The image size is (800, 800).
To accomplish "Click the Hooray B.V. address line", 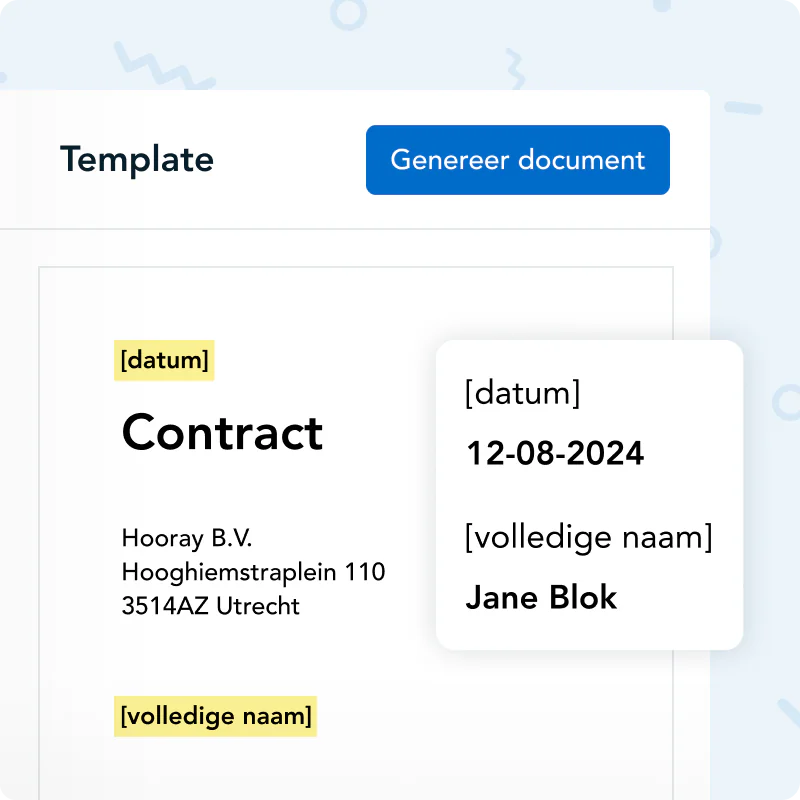I will [187, 538].
